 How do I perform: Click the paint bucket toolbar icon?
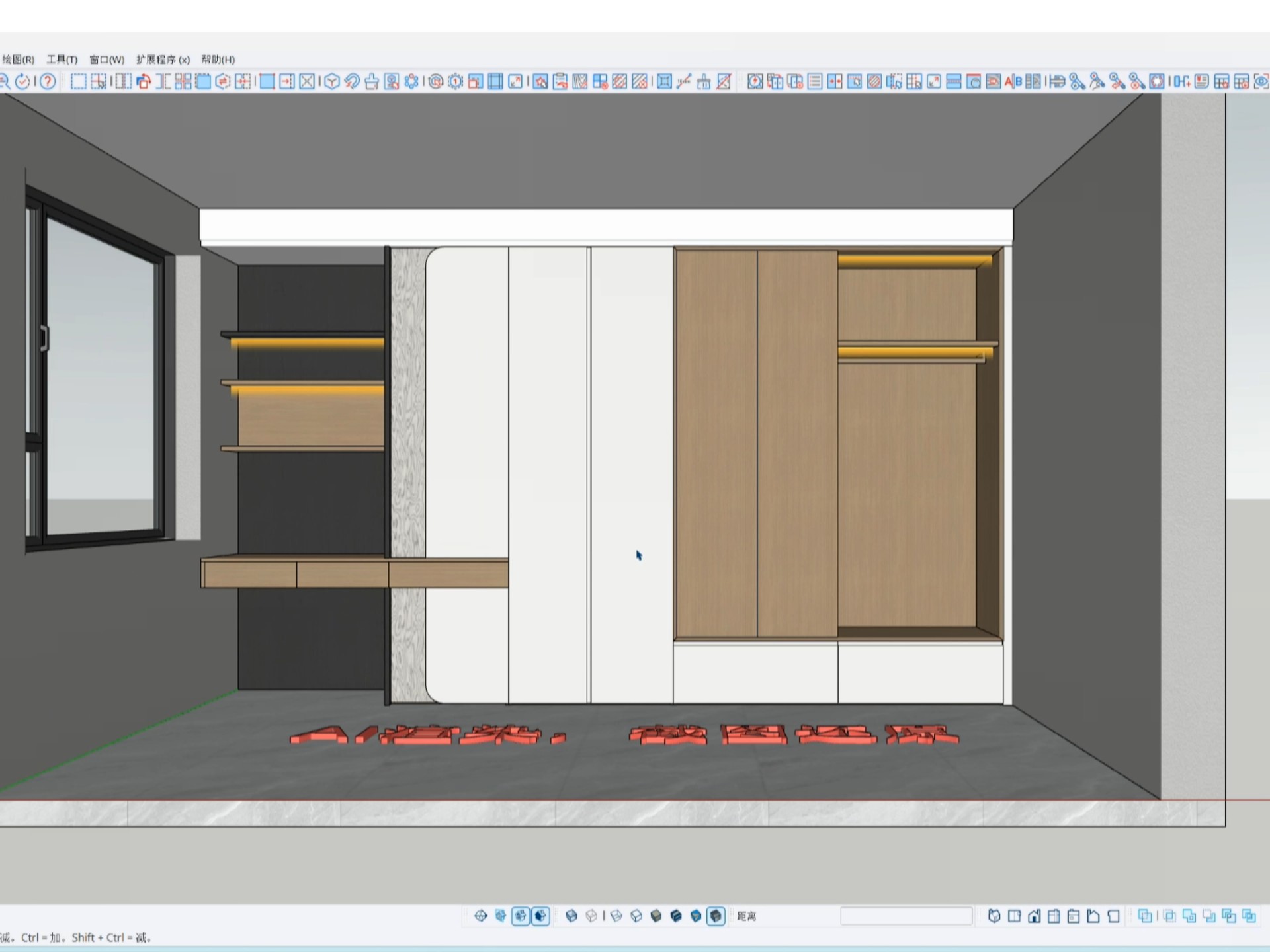[x=372, y=81]
